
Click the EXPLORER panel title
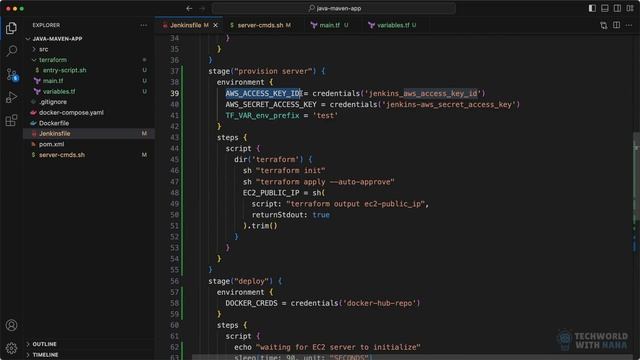[x=46, y=25]
